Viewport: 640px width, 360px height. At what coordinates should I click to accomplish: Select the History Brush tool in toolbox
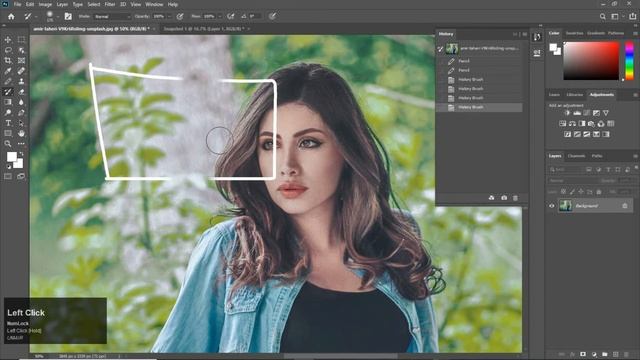[x=8, y=92]
